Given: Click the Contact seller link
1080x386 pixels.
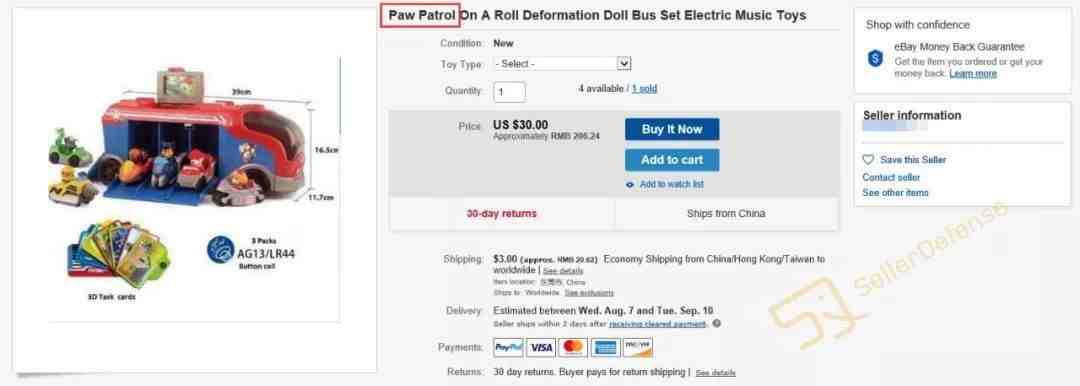Looking at the screenshot, I should [x=891, y=177].
